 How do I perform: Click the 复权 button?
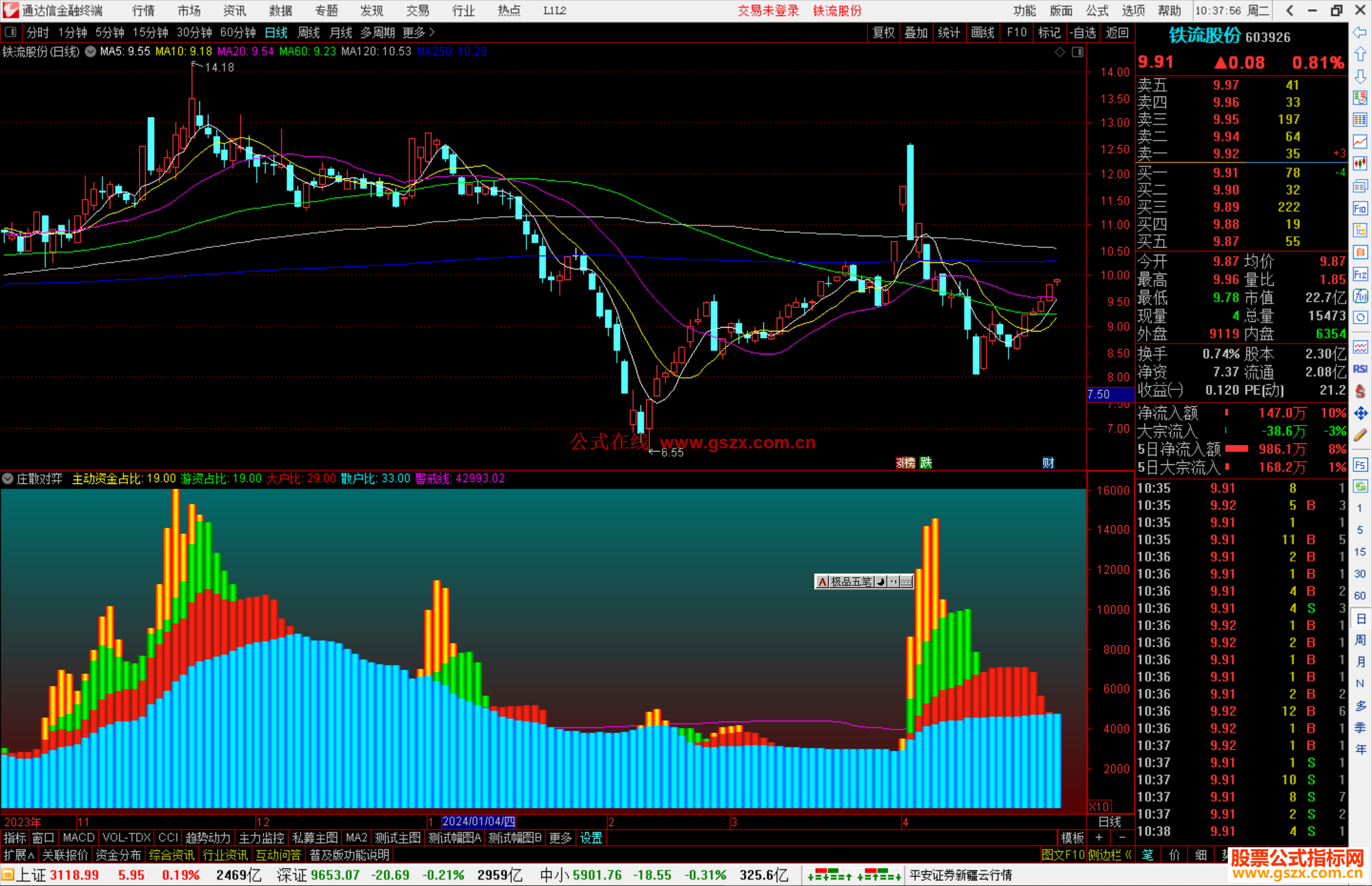click(x=883, y=32)
